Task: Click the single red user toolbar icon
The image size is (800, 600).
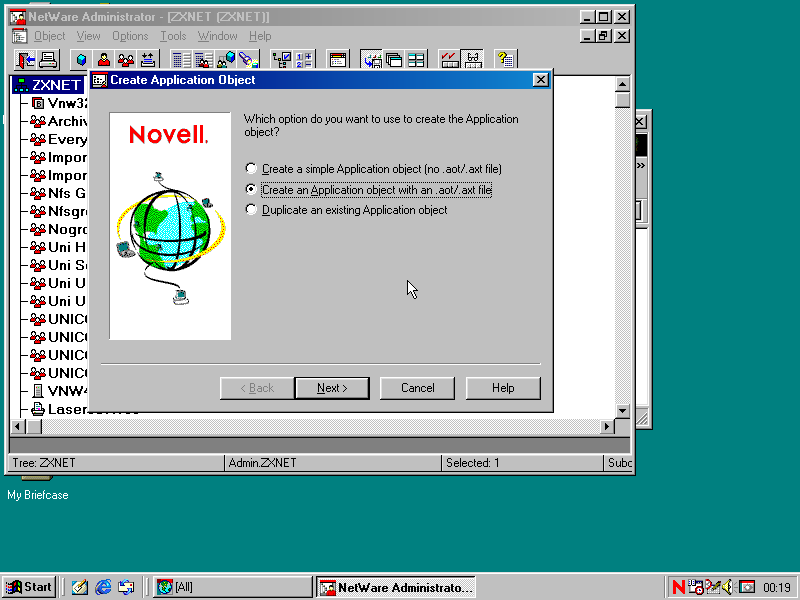Action: pos(104,60)
